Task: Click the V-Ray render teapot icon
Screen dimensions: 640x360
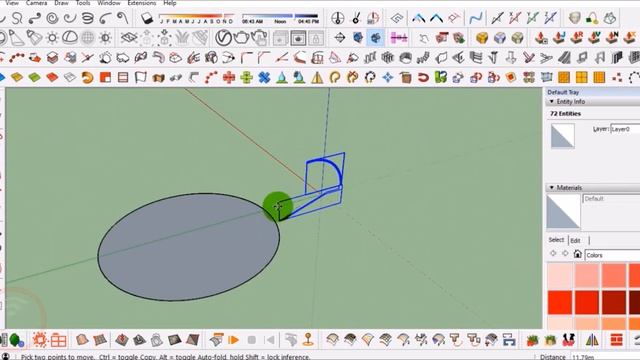Action: [241, 38]
